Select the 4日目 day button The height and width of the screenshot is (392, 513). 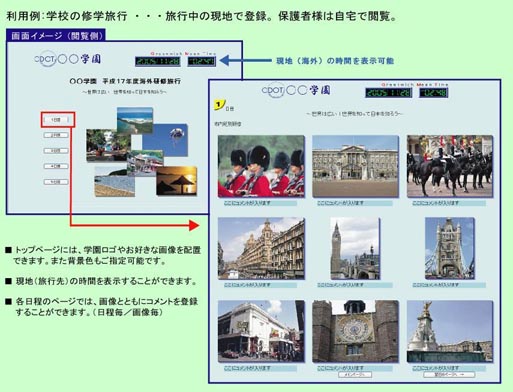56,166
